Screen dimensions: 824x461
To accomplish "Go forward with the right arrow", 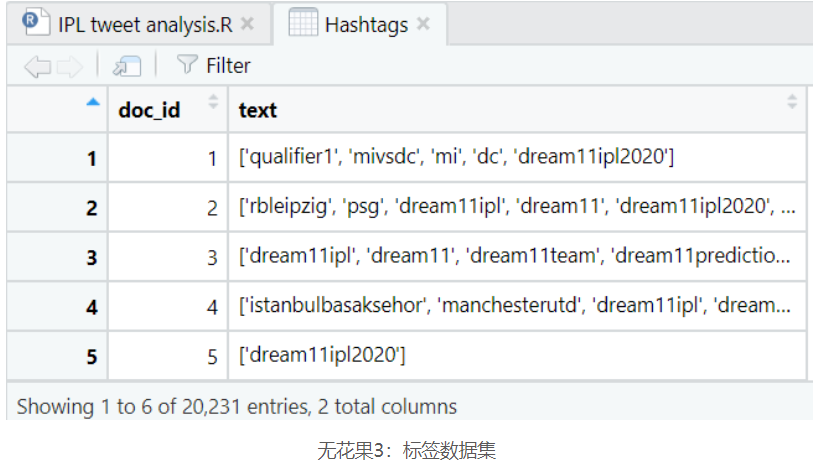I will (69, 66).
